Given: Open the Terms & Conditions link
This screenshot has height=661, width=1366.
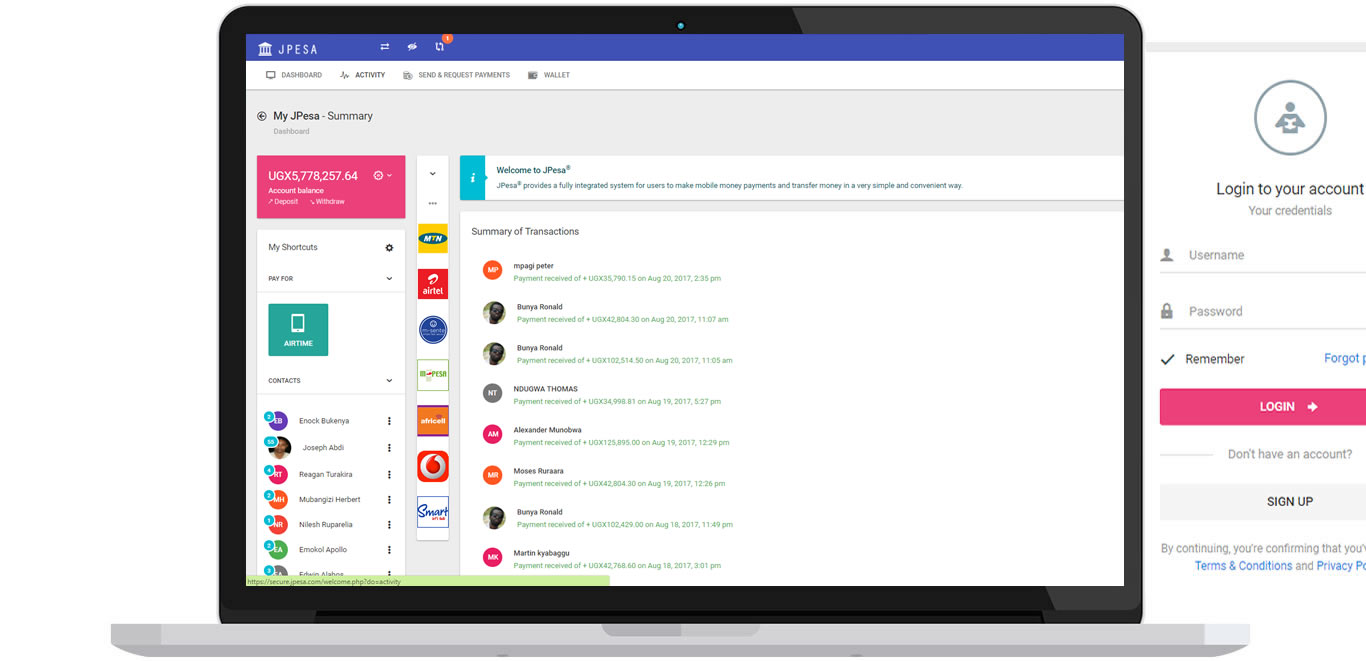Looking at the screenshot, I should 1243,566.
